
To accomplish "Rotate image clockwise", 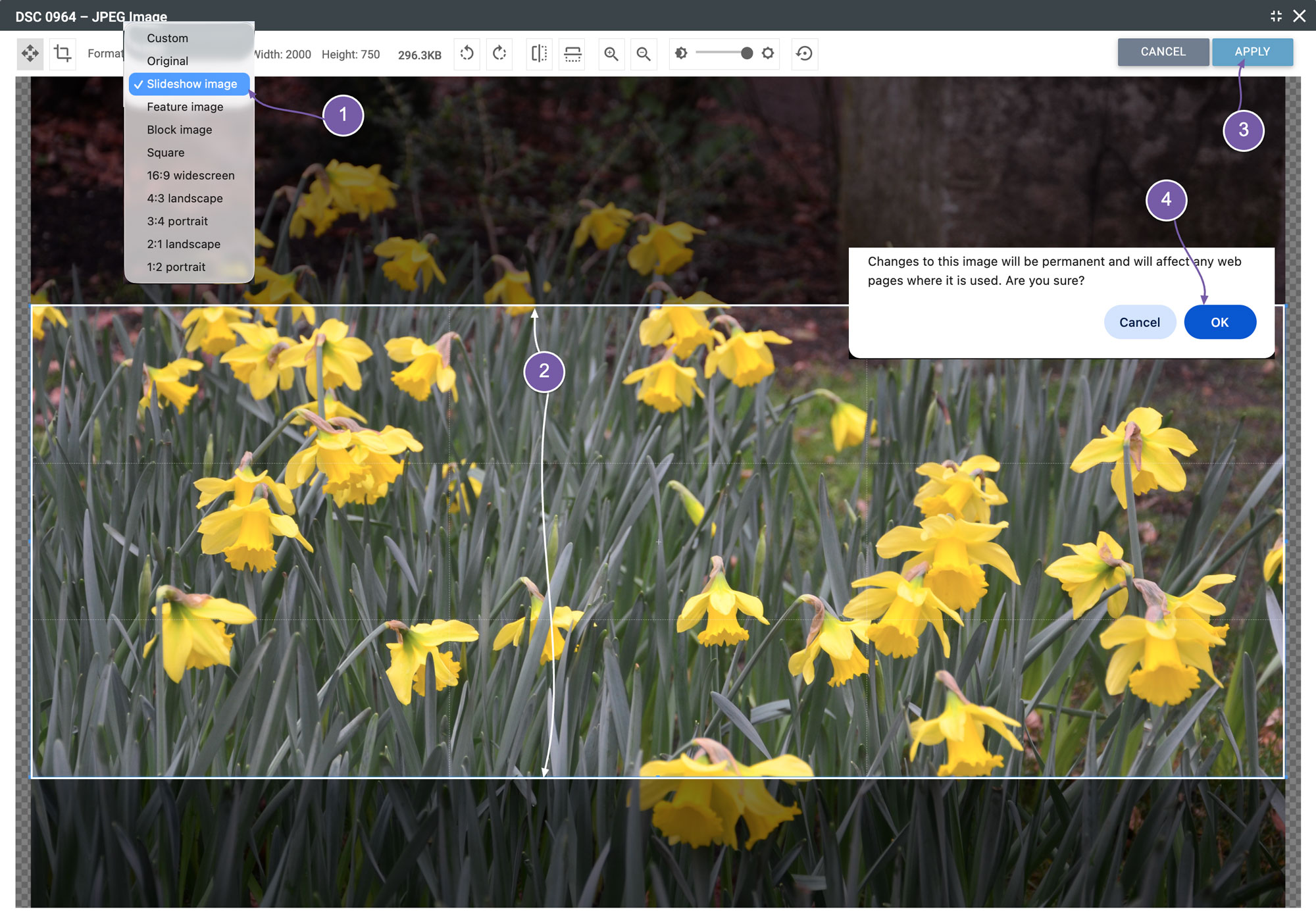I will point(499,53).
